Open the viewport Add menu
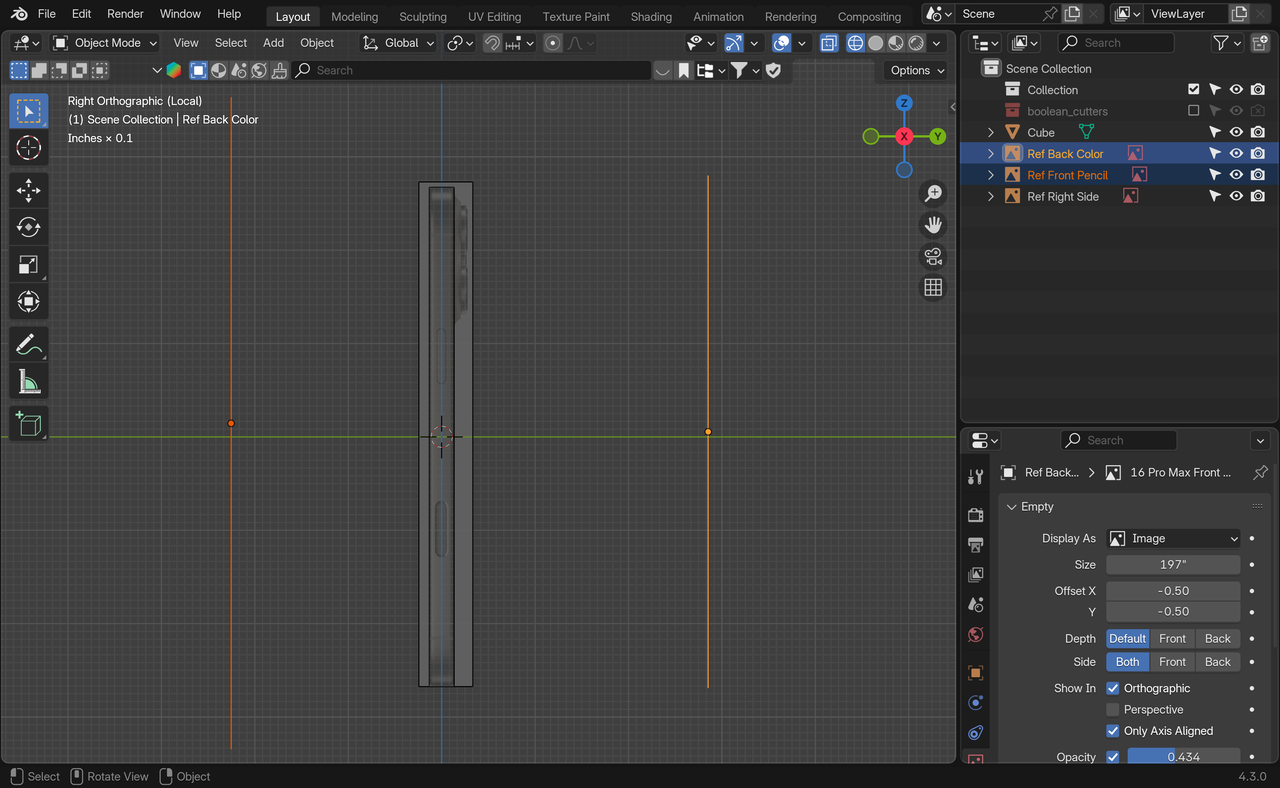This screenshot has height=788, width=1280. pyautogui.click(x=273, y=43)
